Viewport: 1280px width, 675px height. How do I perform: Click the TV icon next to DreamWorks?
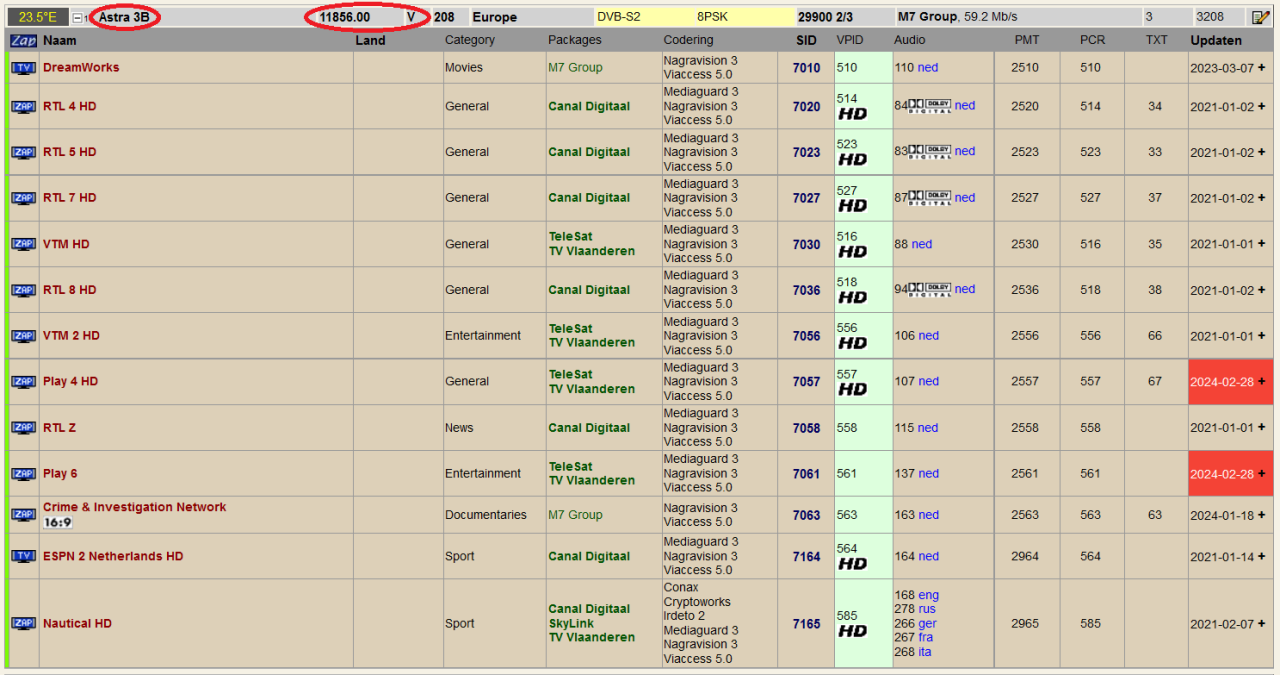[22, 68]
